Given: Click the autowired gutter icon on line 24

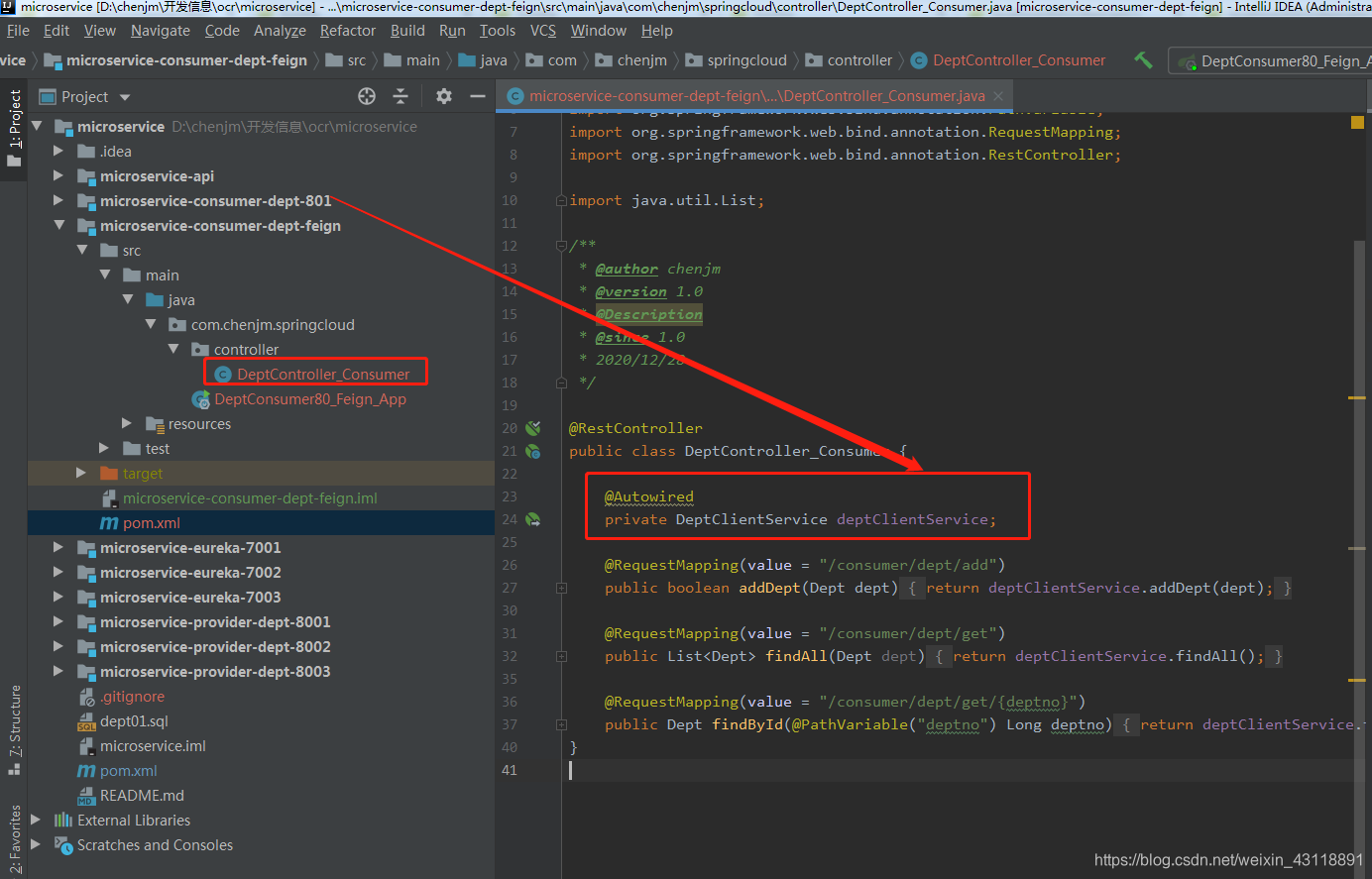Looking at the screenshot, I should [x=533, y=519].
